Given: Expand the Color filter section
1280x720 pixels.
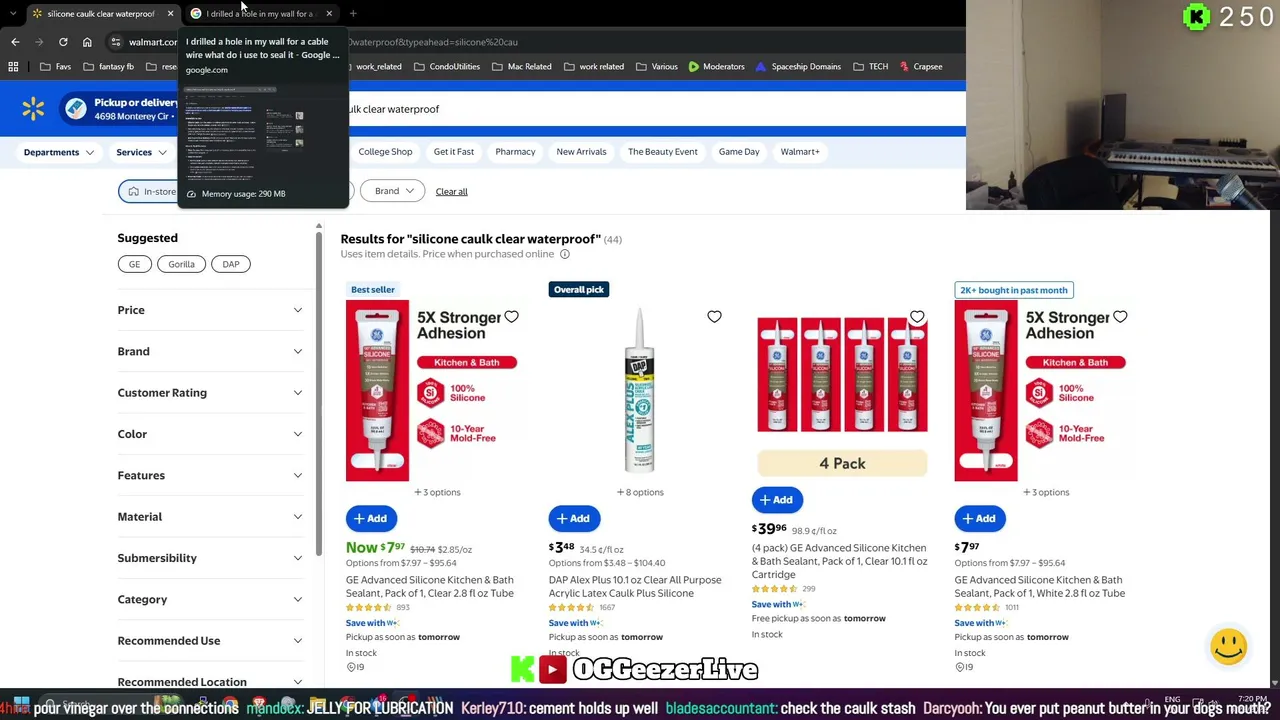Looking at the screenshot, I should 210,434.
